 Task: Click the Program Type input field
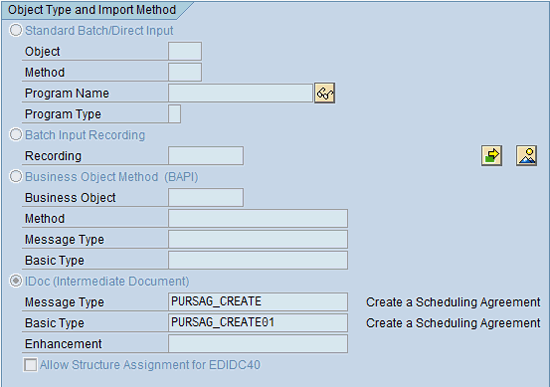pos(175,114)
